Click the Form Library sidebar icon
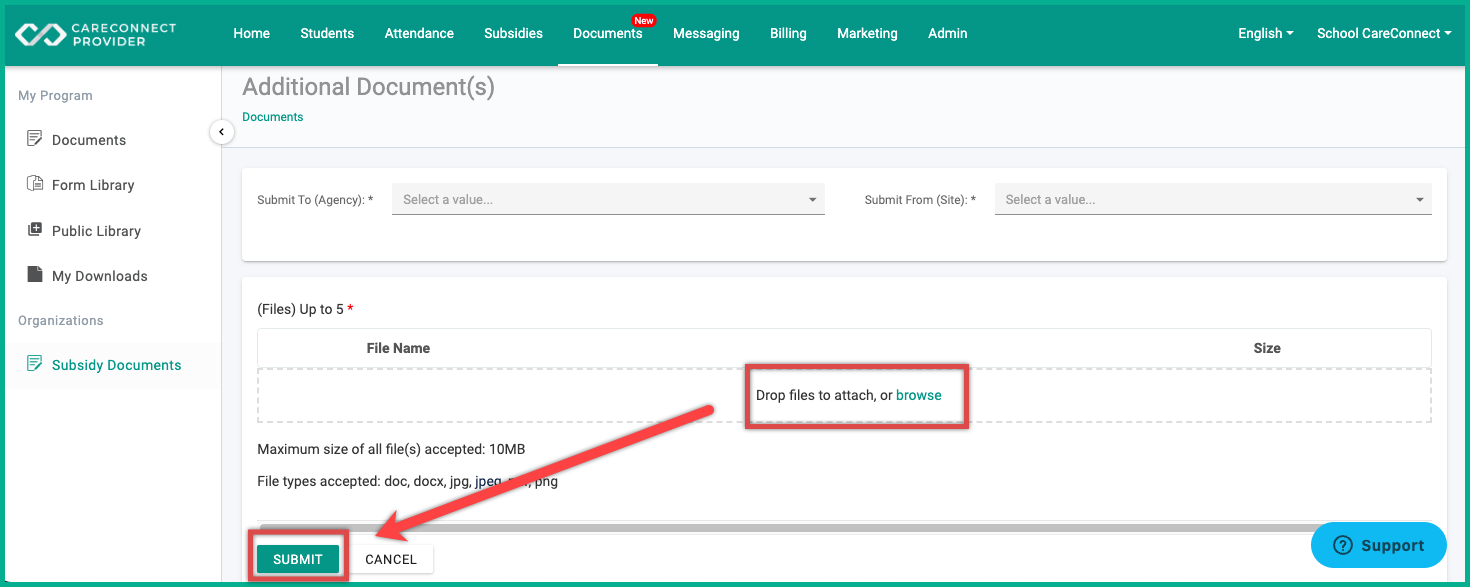The image size is (1470, 587). pos(35,184)
